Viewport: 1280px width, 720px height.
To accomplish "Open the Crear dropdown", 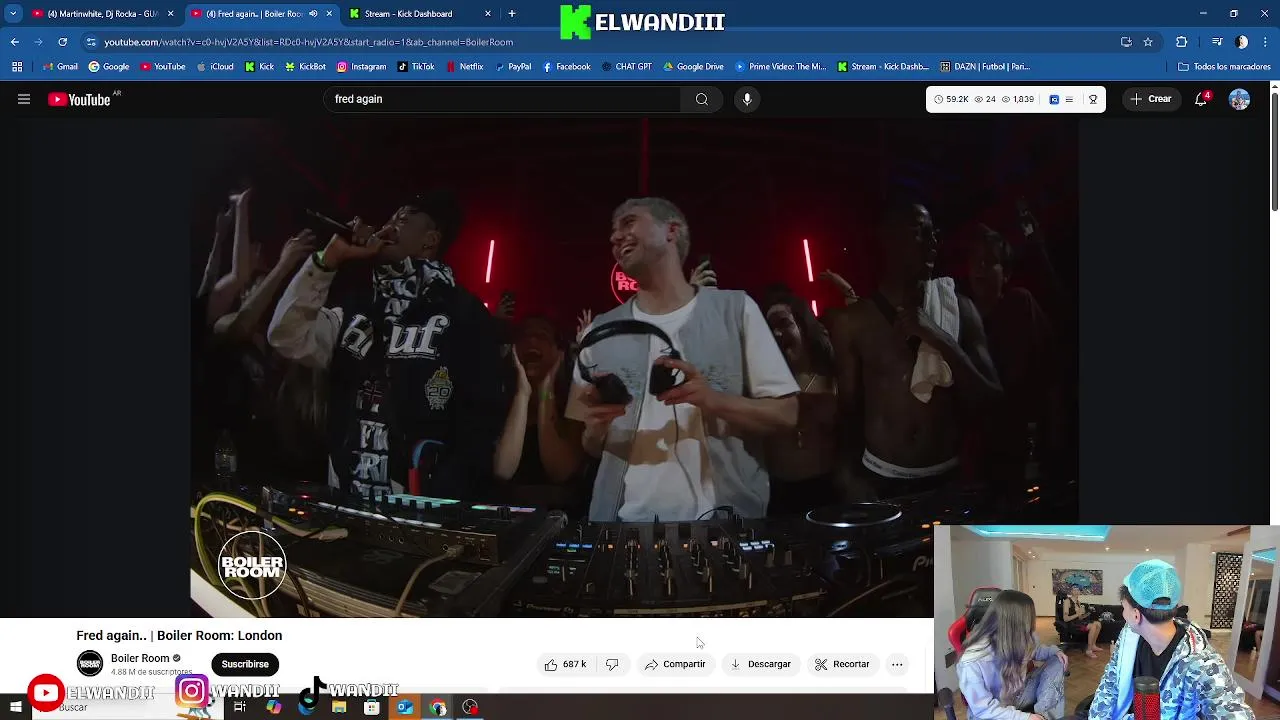I will [1150, 99].
